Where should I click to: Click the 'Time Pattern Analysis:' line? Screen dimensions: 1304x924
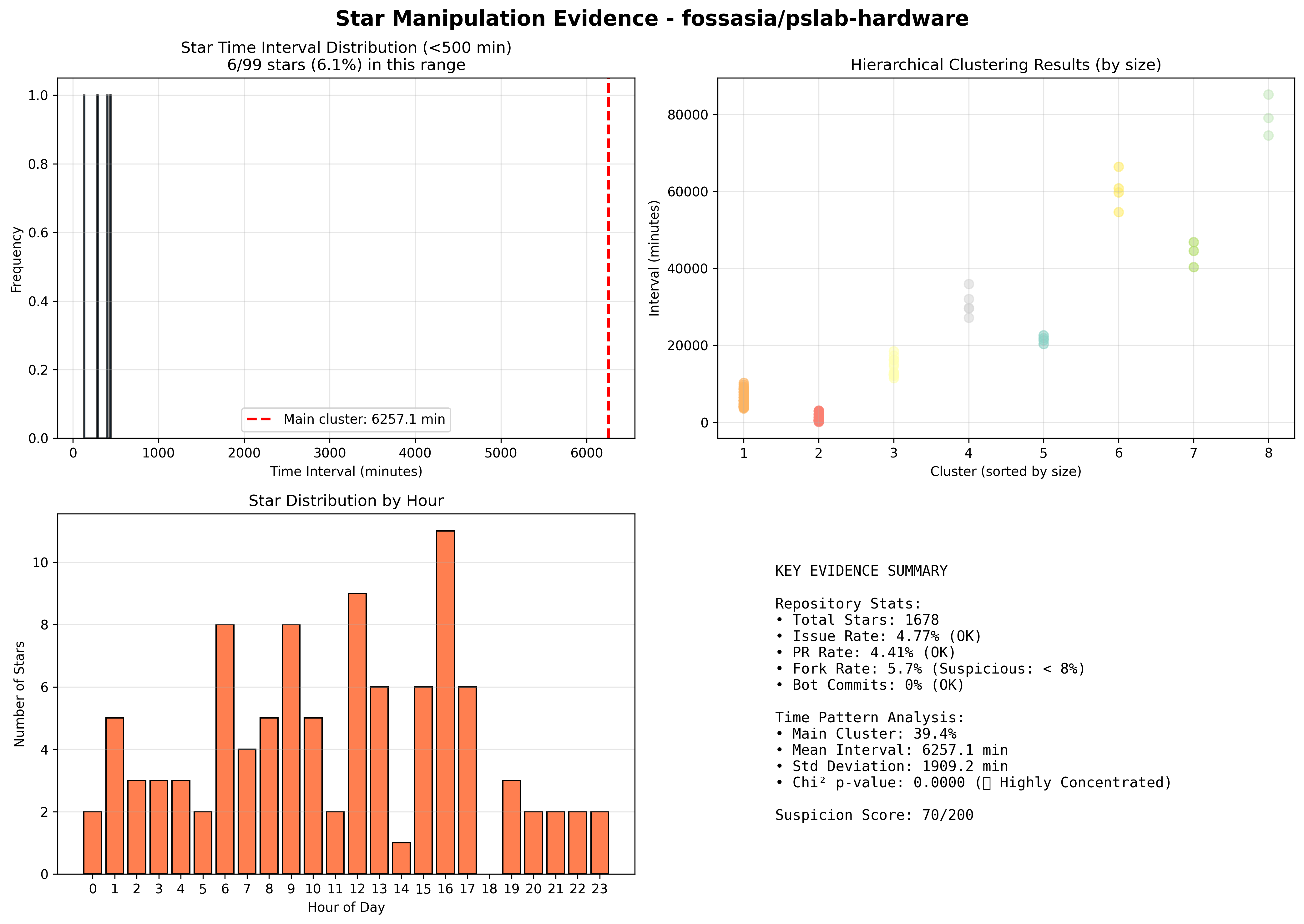pos(870,718)
